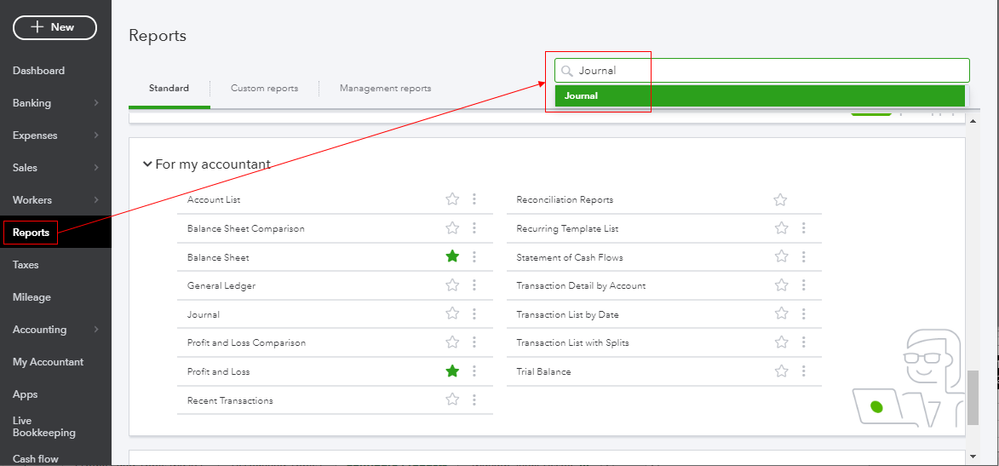This screenshot has width=999, height=466.
Task: Open options menu for Recurring Template List
Action: coord(803,229)
